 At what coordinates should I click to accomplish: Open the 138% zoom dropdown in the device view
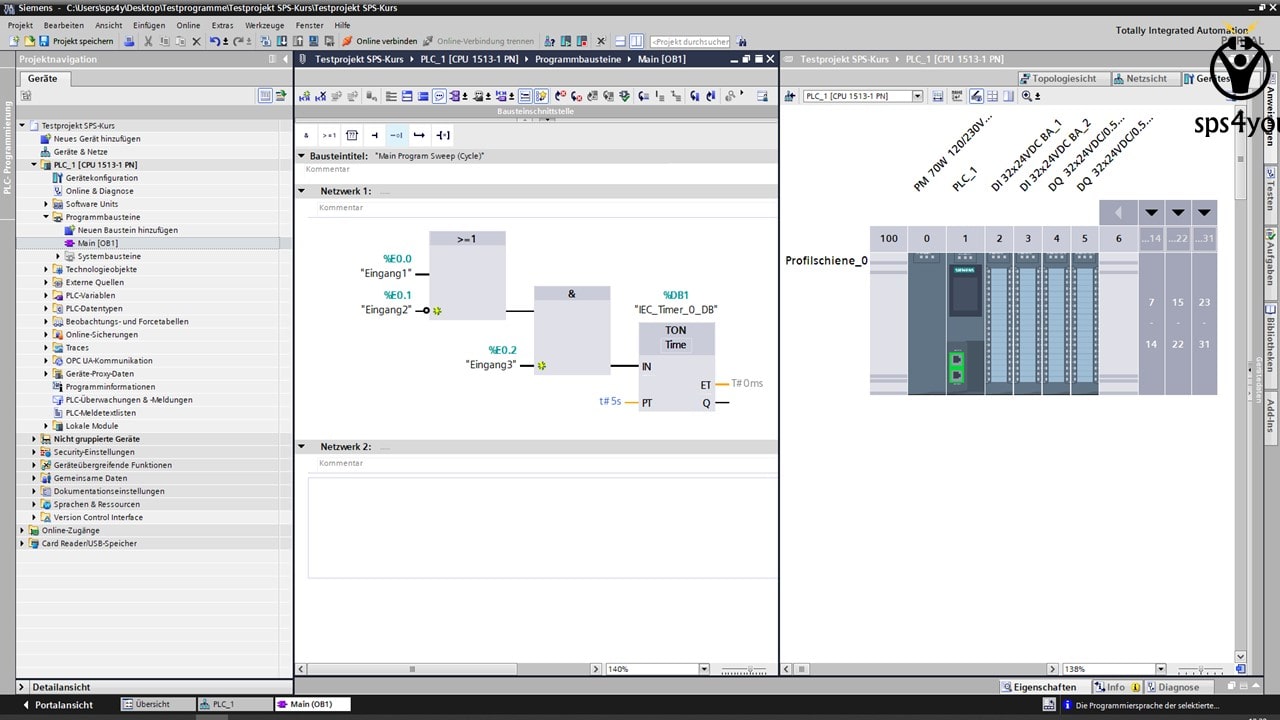[1160, 669]
